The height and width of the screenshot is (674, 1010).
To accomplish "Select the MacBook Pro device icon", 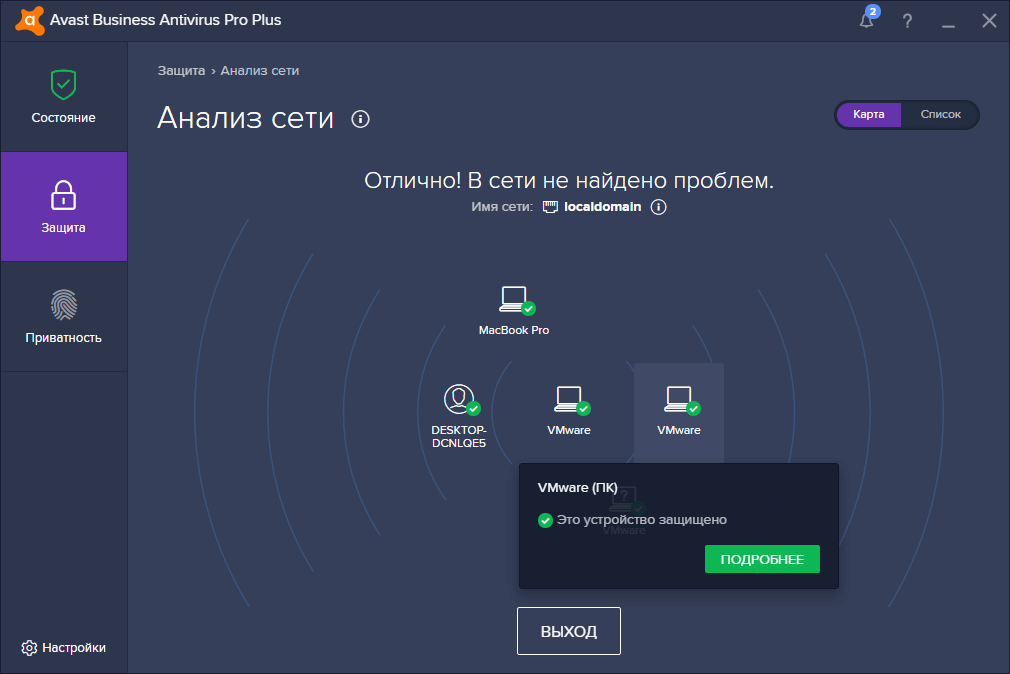I will [x=516, y=300].
